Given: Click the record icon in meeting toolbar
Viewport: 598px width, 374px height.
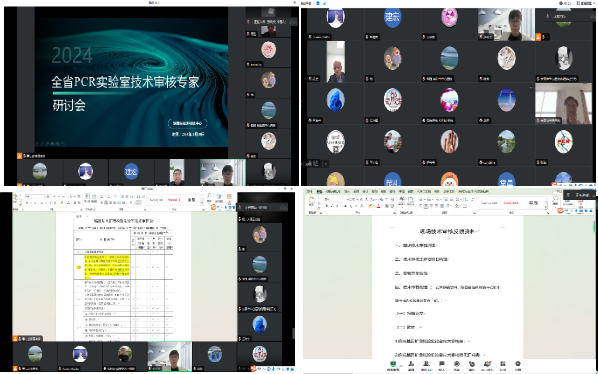Looking at the screenshot, I should pos(457,364).
